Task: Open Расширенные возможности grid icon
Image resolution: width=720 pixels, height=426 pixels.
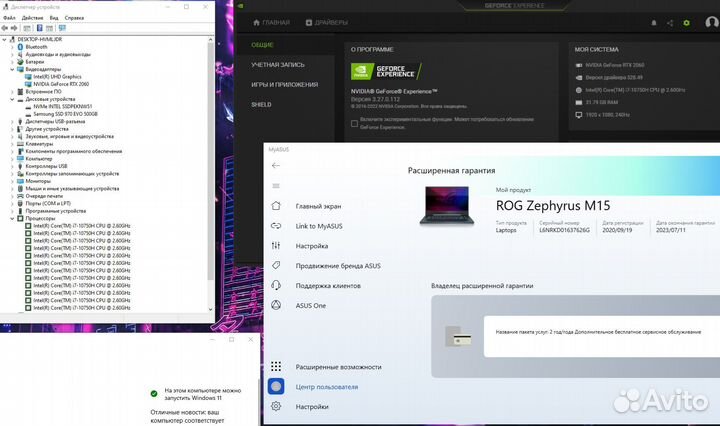Action: 276,366
